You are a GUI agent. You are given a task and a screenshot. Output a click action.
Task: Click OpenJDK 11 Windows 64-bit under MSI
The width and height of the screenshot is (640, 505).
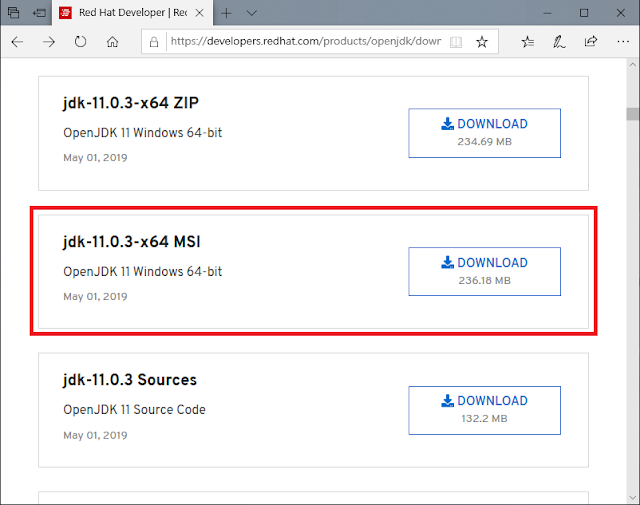(142, 271)
